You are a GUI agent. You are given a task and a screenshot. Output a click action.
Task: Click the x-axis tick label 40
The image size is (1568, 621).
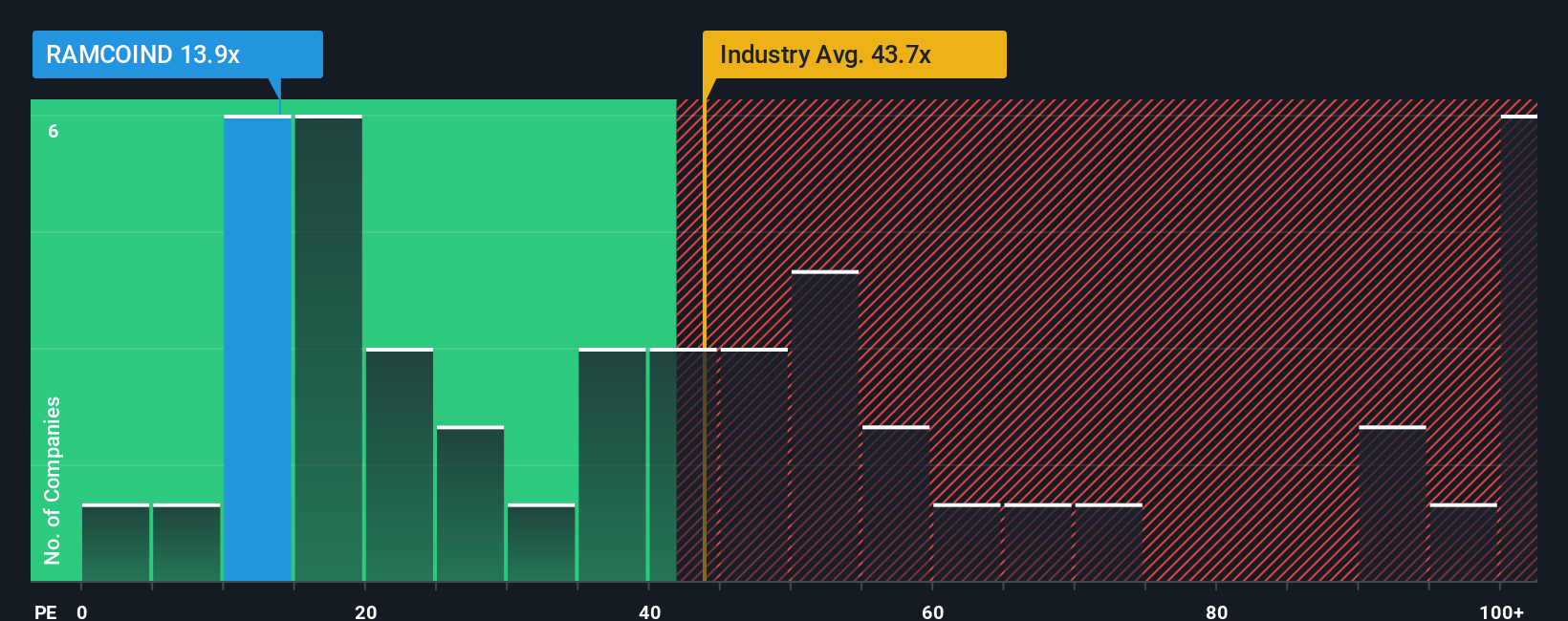649,611
